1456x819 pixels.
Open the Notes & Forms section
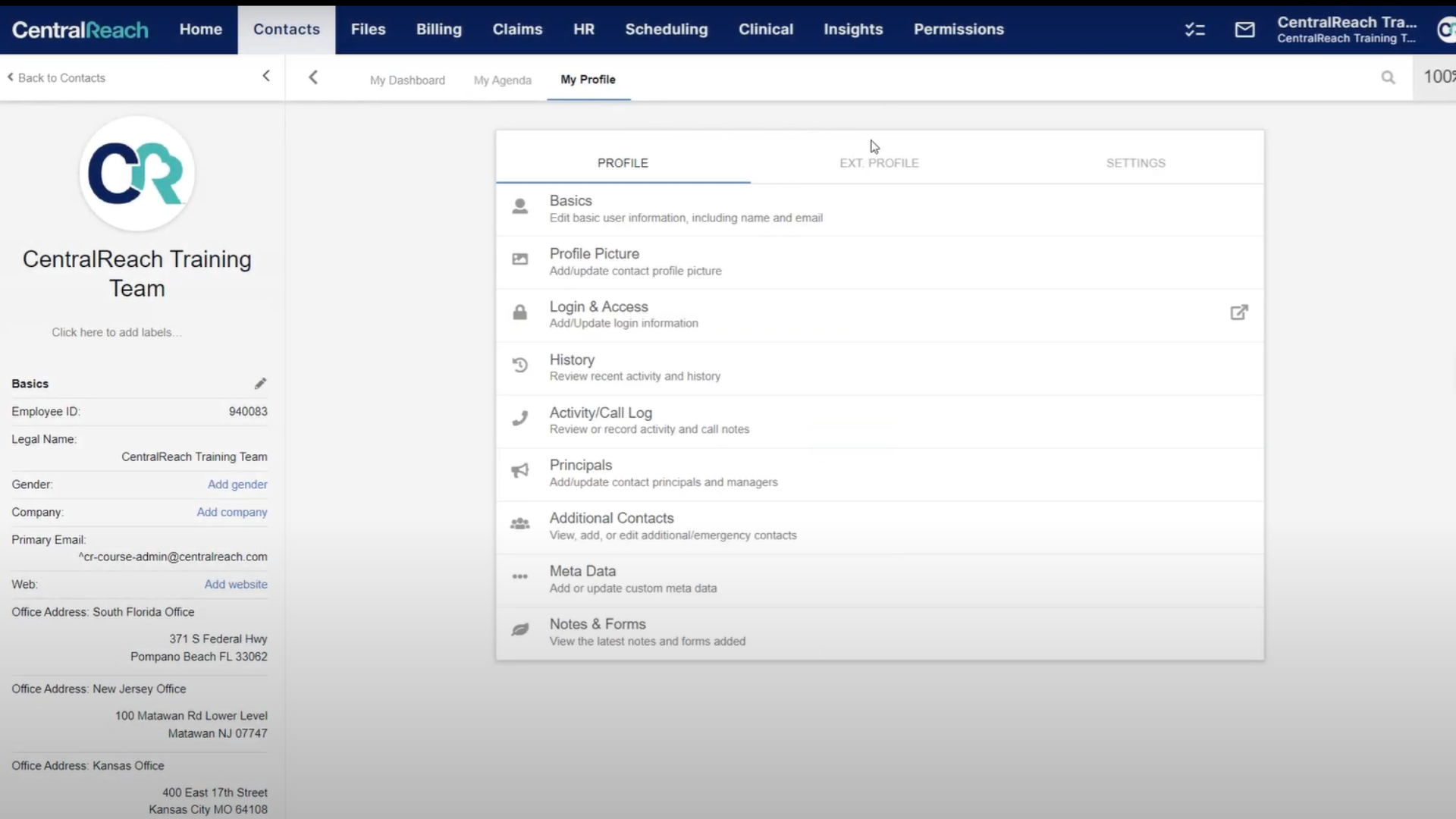coord(880,633)
